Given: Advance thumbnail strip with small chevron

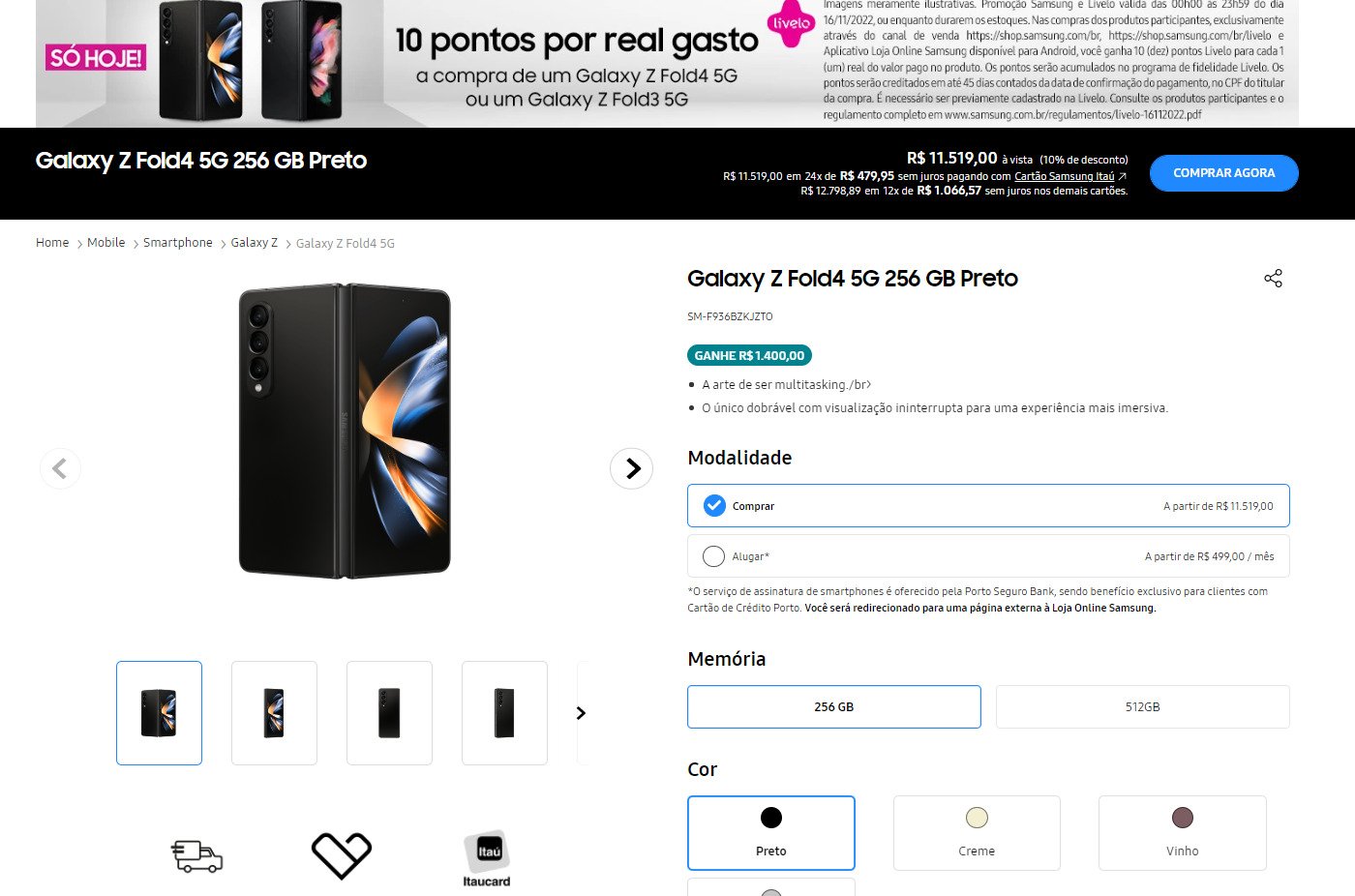Looking at the screenshot, I should coord(581,713).
